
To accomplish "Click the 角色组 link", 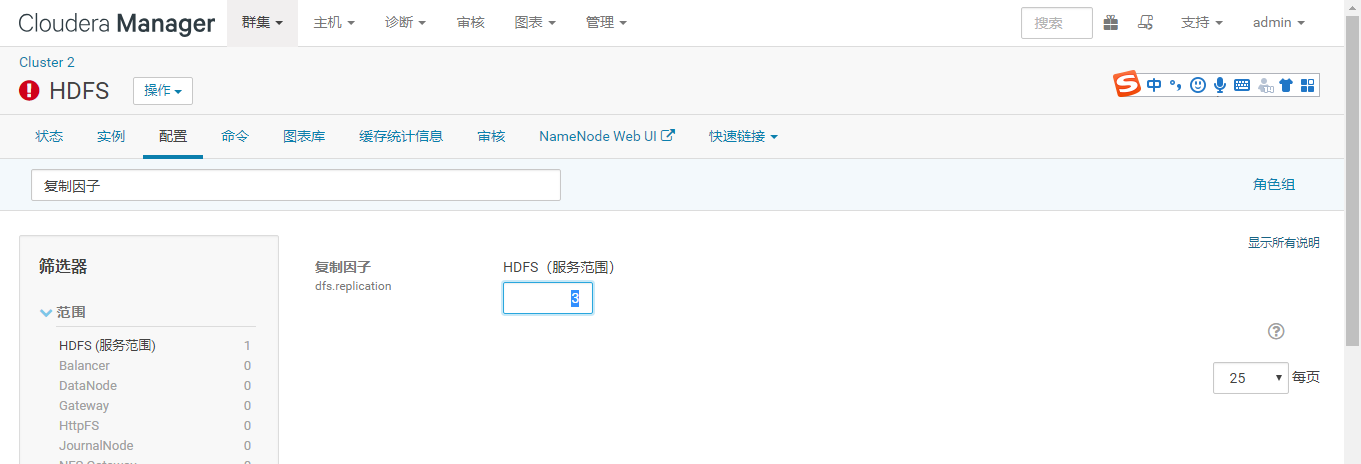I will (1274, 184).
